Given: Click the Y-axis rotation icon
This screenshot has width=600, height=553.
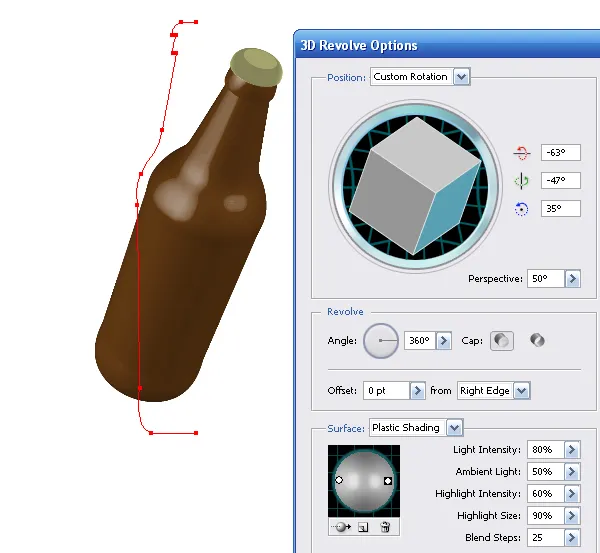Looking at the screenshot, I should click(x=522, y=181).
